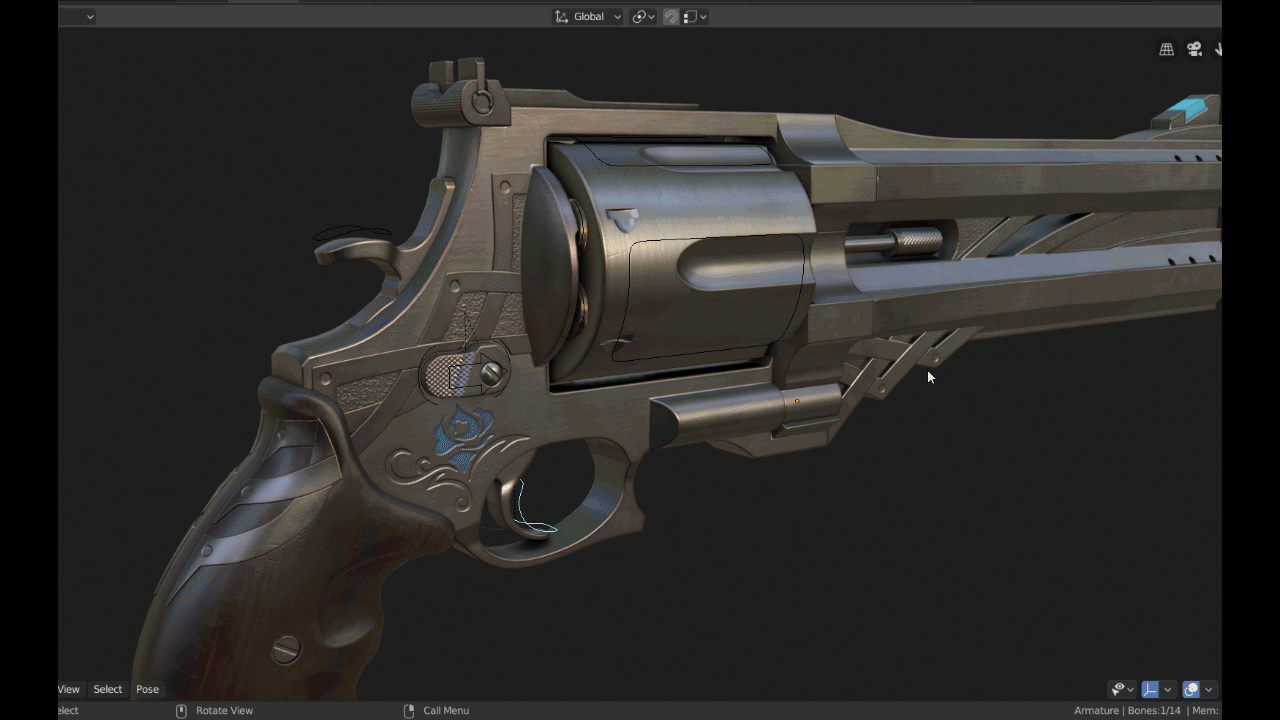Open the partially hidden dropdown in the top-left header
Image resolution: width=1280 pixels, height=720 pixels.
coord(77,17)
